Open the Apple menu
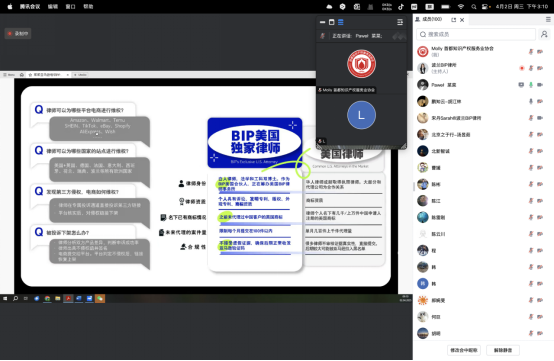The height and width of the screenshot is (361, 554). (10, 6)
